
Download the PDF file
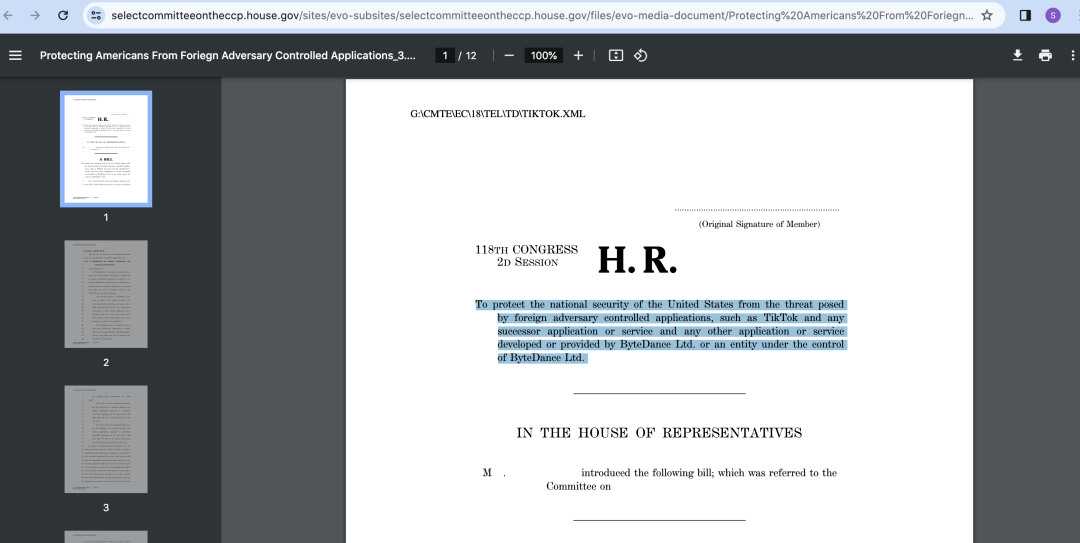(x=1018, y=55)
